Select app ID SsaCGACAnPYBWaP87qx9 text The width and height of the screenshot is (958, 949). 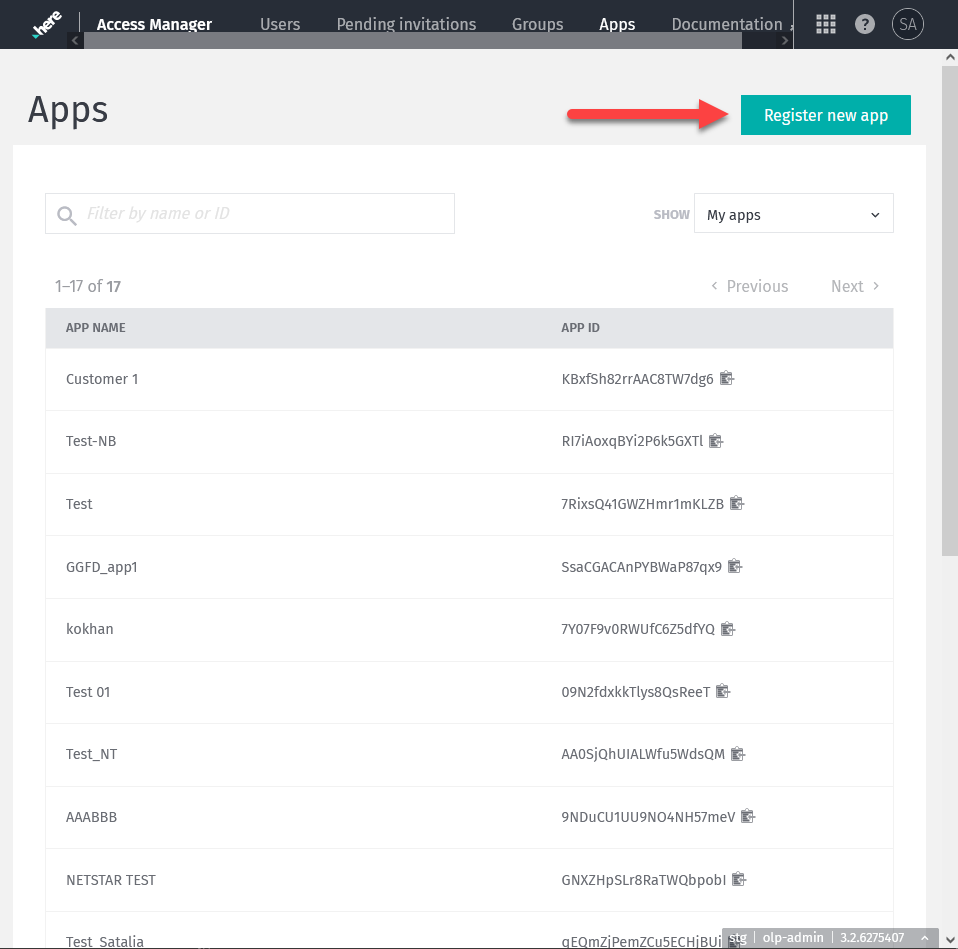(x=642, y=567)
